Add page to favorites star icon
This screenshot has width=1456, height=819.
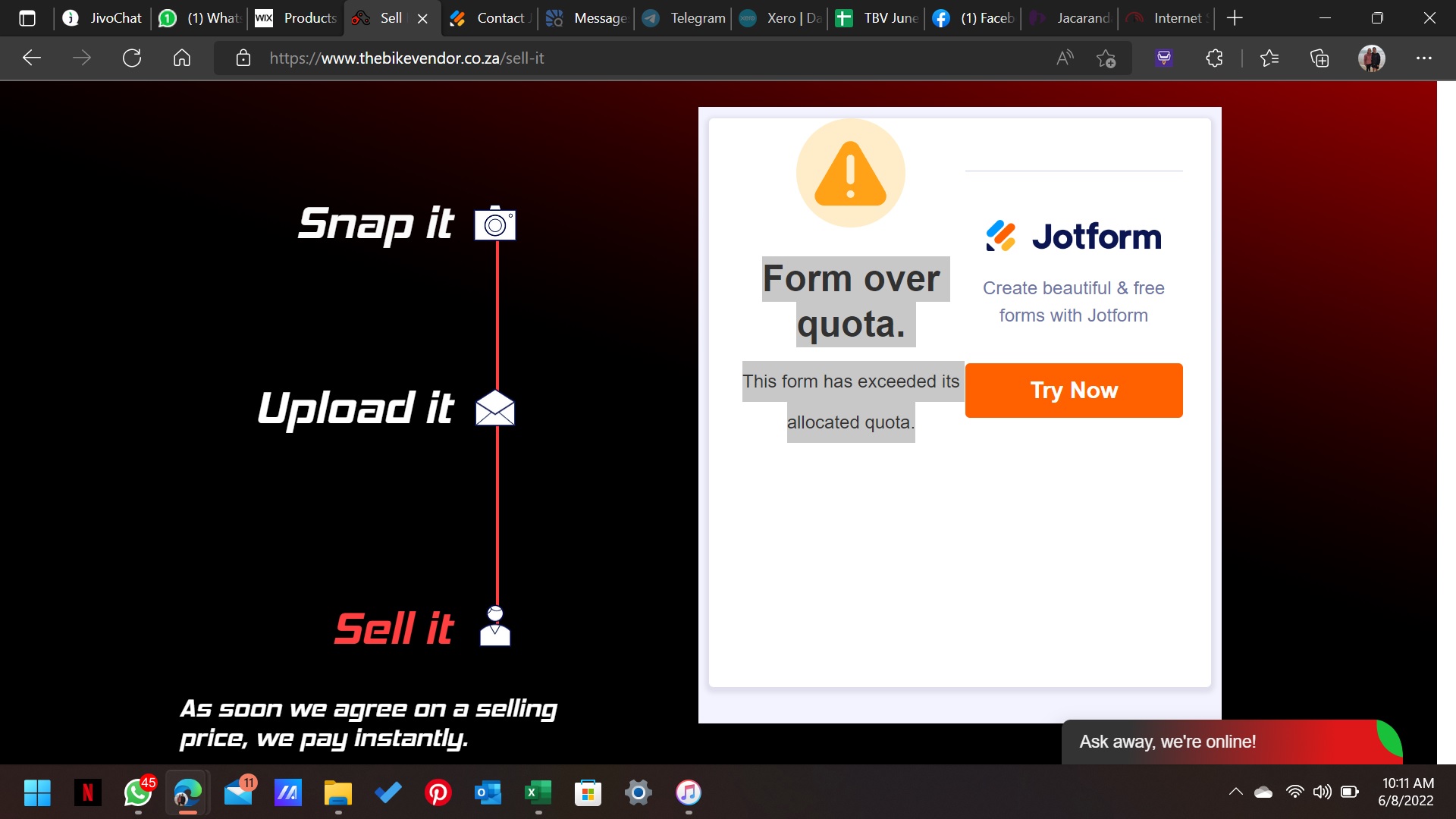(1106, 58)
